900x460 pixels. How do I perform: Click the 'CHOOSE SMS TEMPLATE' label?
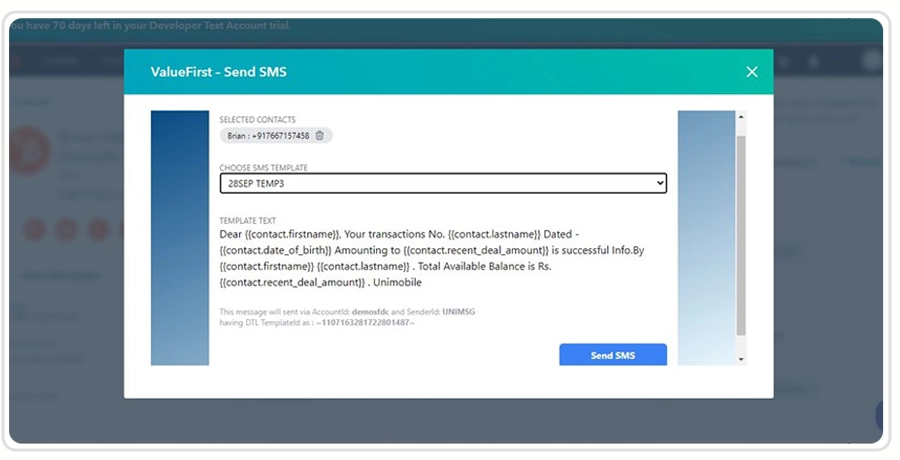tap(263, 168)
